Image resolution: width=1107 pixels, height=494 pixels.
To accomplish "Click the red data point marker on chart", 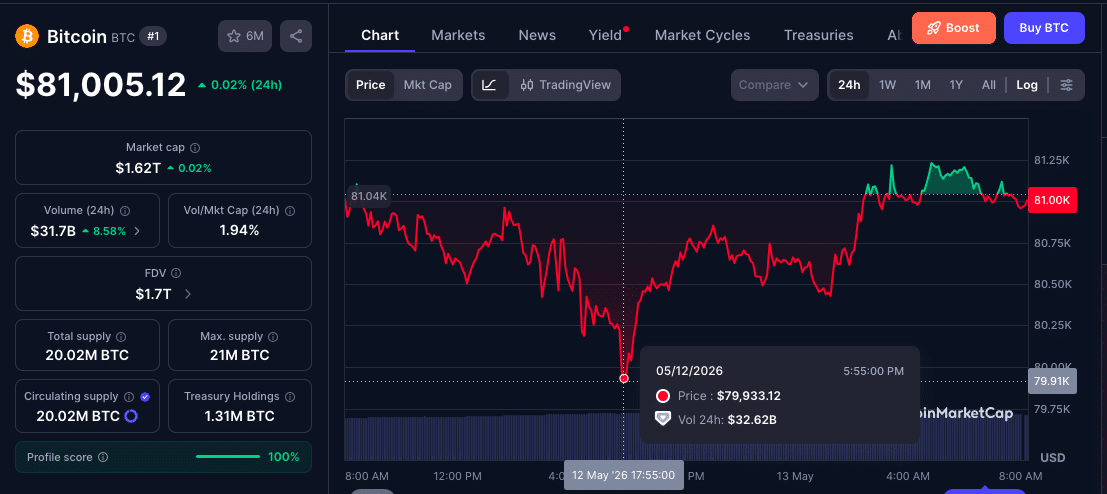I will pyautogui.click(x=623, y=378).
